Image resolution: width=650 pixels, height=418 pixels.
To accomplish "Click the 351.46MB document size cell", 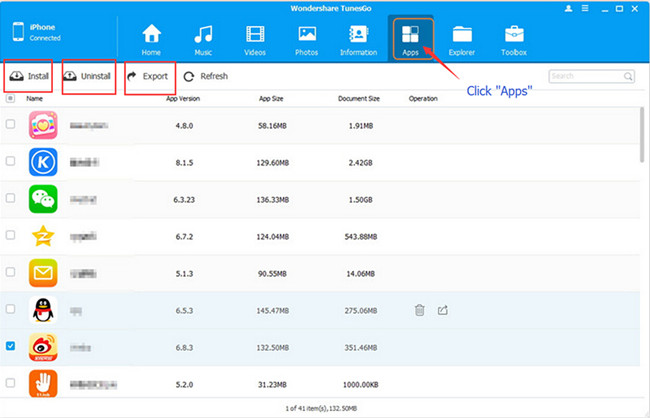I will [361, 348].
